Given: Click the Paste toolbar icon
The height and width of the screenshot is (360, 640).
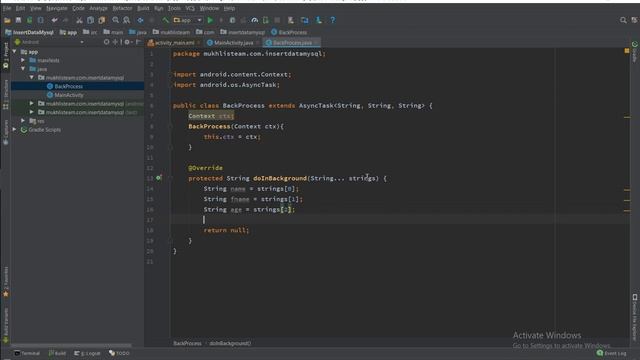Looking at the screenshot, I should 102,20.
